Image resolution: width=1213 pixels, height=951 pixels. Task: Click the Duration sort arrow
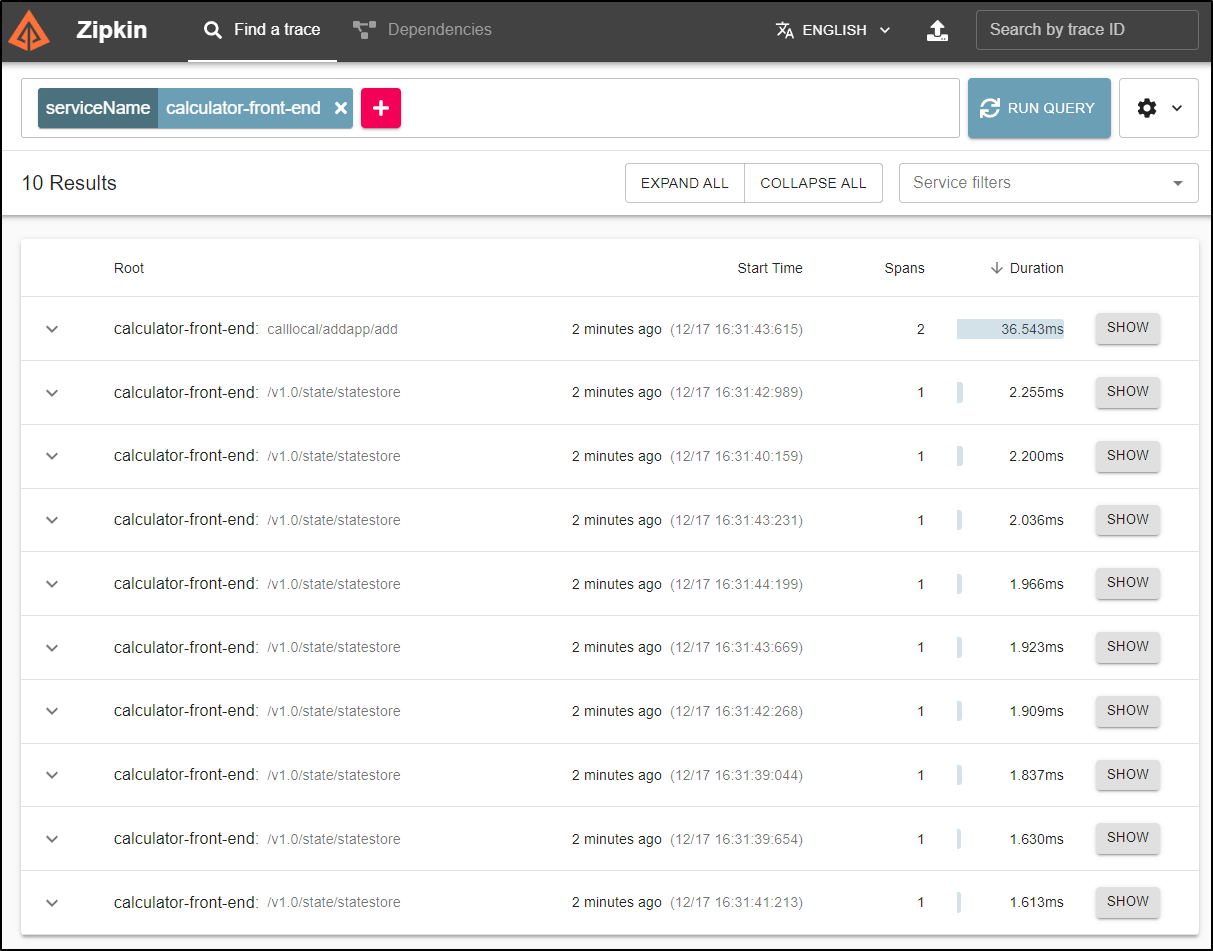tap(997, 268)
